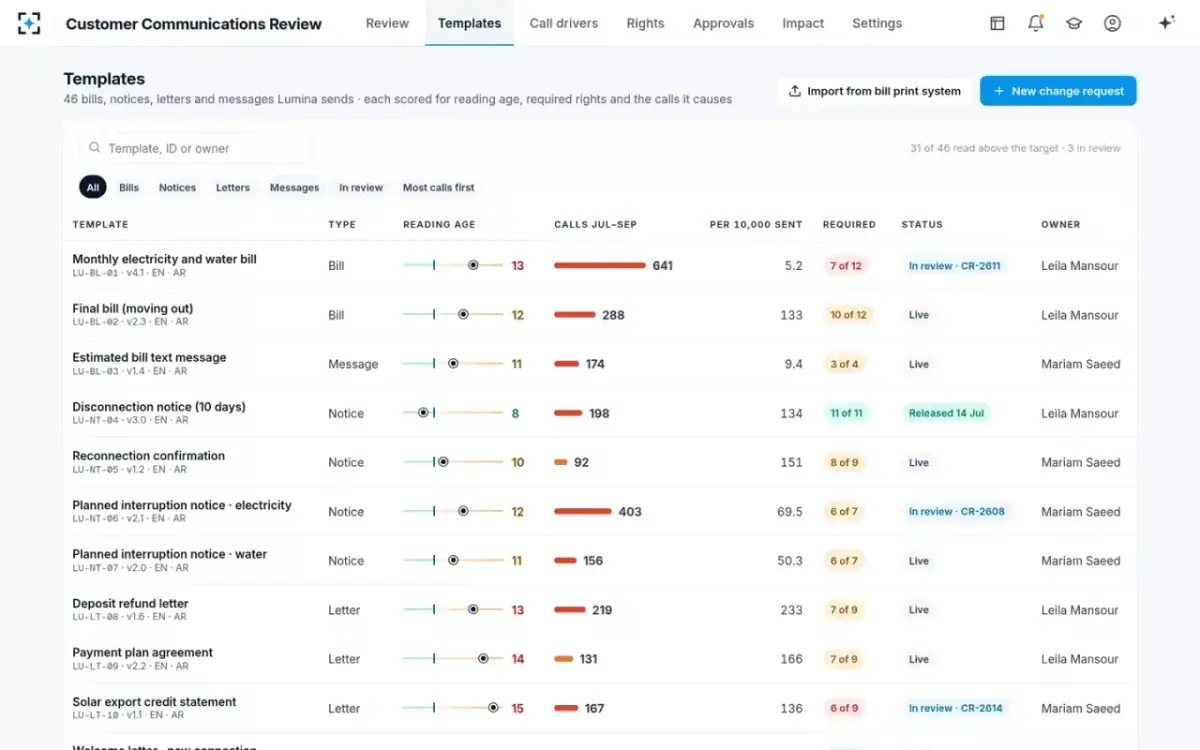The width and height of the screenshot is (1200, 750).
Task: Open the Call drivers tab
Action: pyautogui.click(x=564, y=23)
